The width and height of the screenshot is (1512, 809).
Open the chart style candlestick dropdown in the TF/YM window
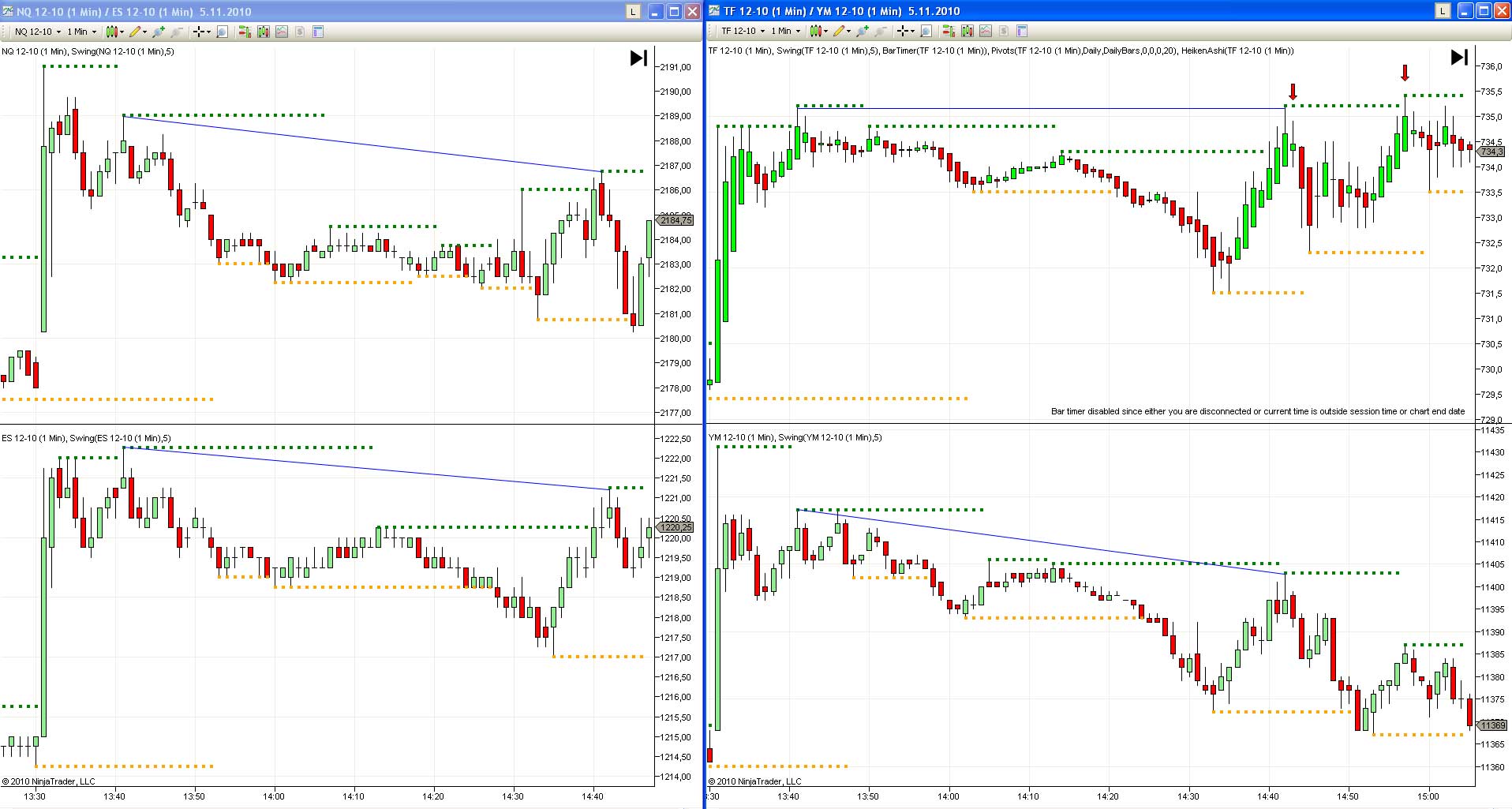[x=819, y=31]
